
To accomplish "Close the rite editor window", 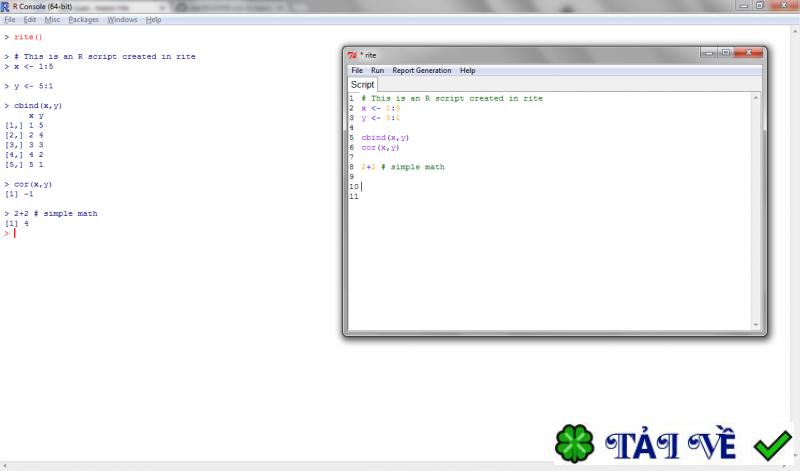I will click(748, 53).
